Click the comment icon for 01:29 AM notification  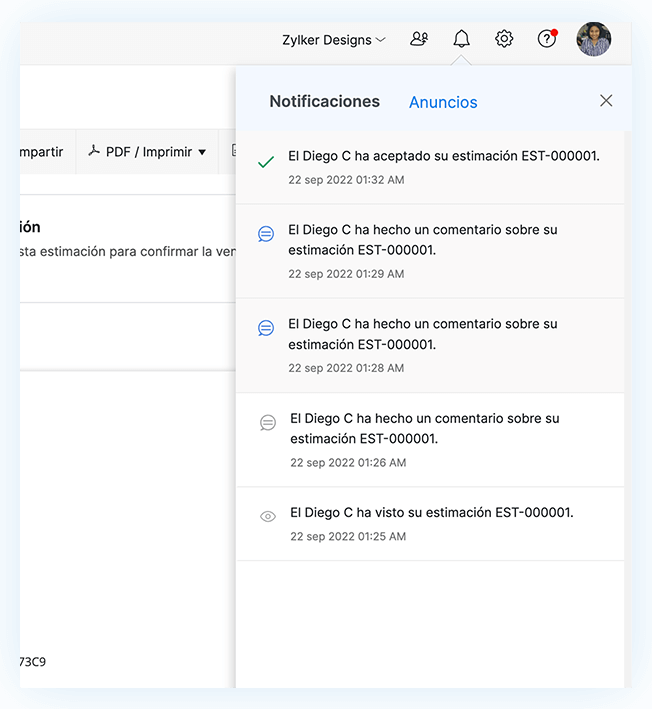point(266,234)
